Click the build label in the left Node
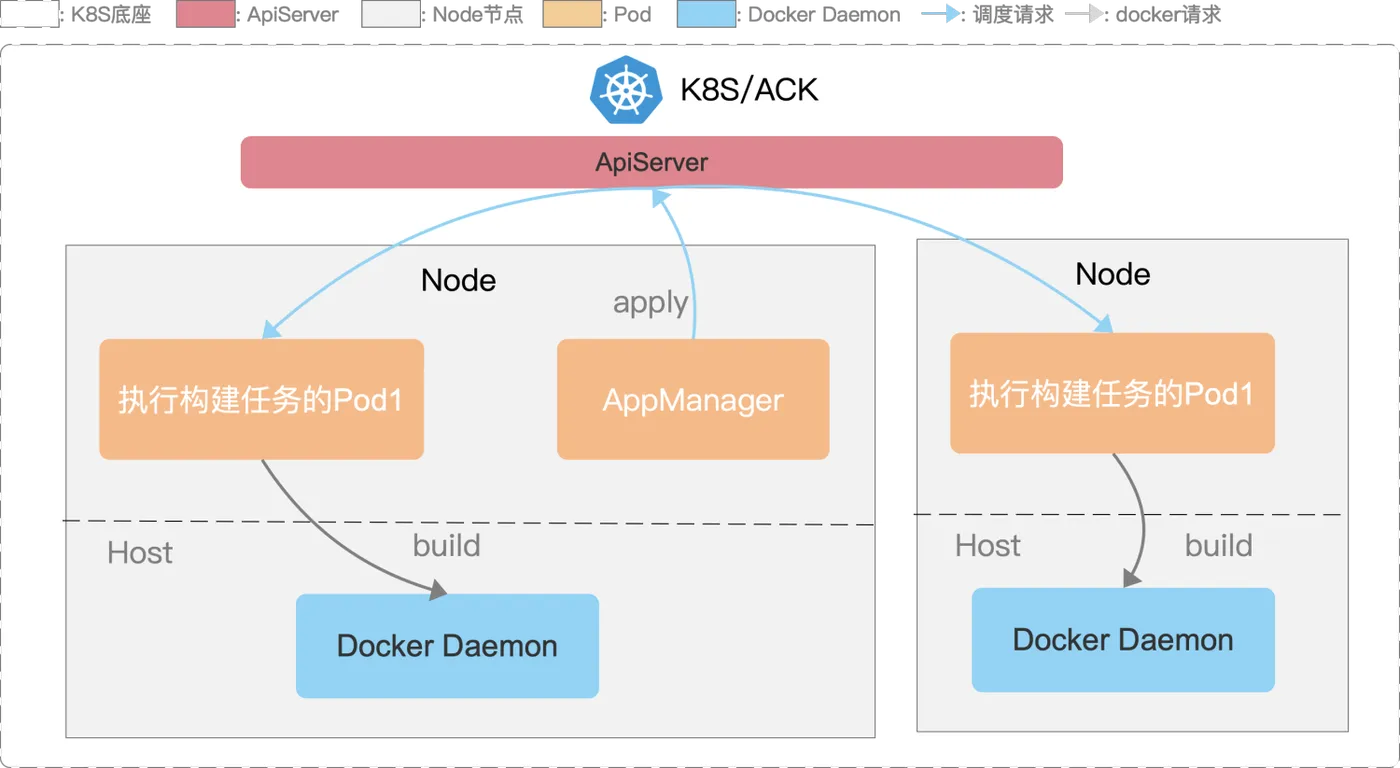Viewport: 1400px width, 768px height. point(446,545)
